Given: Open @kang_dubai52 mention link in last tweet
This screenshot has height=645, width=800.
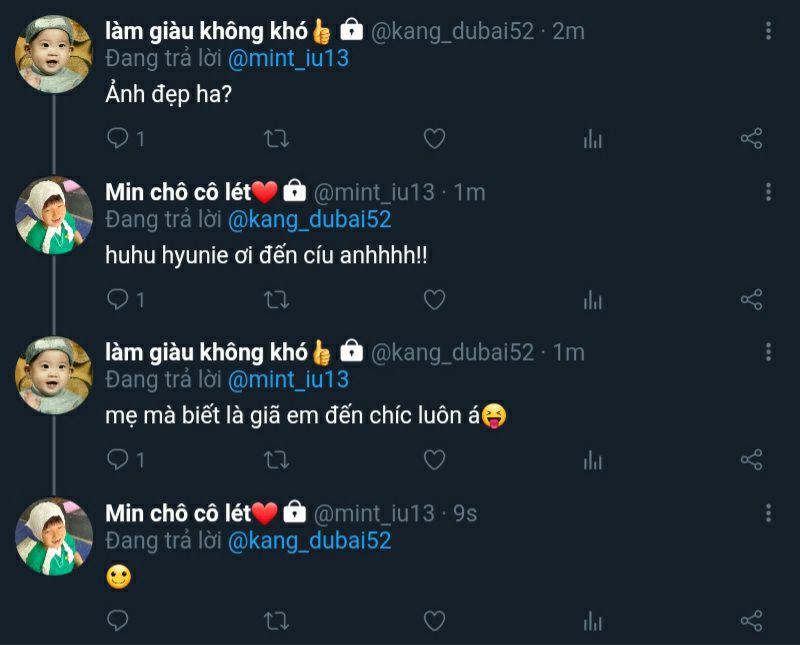Looking at the screenshot, I should click(x=309, y=541).
